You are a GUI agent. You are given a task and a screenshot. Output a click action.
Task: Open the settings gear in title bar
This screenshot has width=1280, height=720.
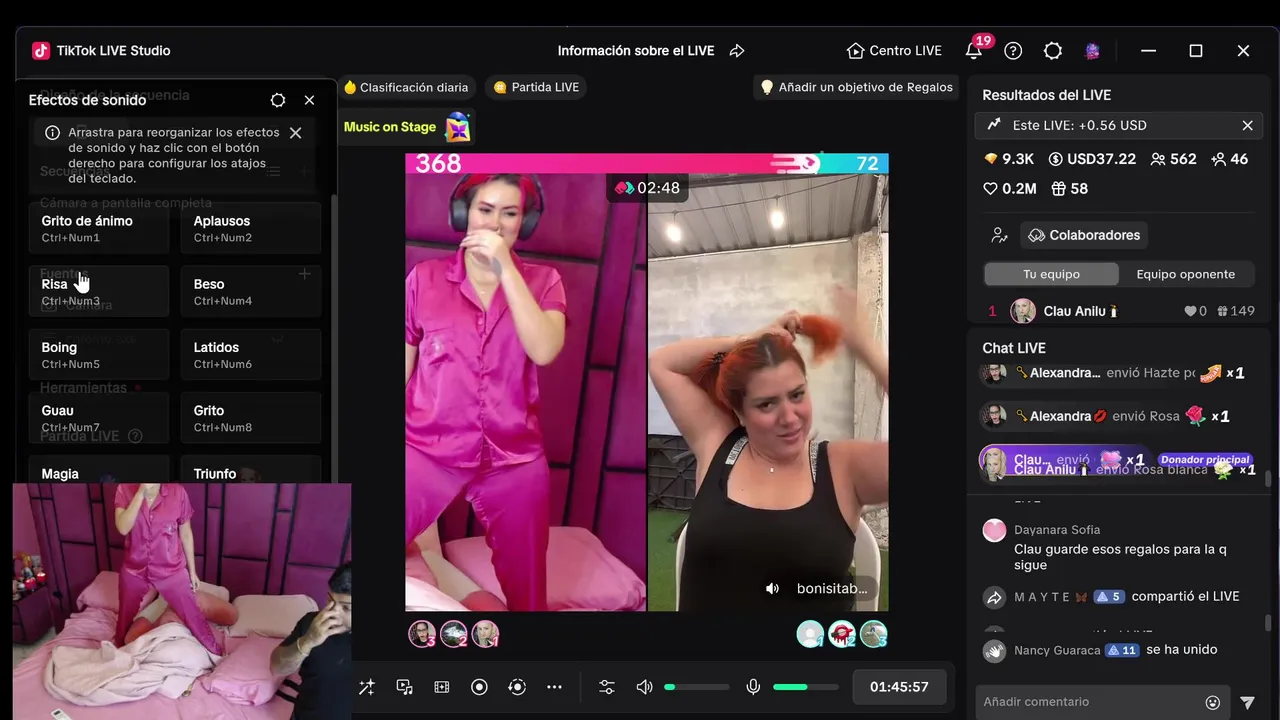[x=1053, y=51]
